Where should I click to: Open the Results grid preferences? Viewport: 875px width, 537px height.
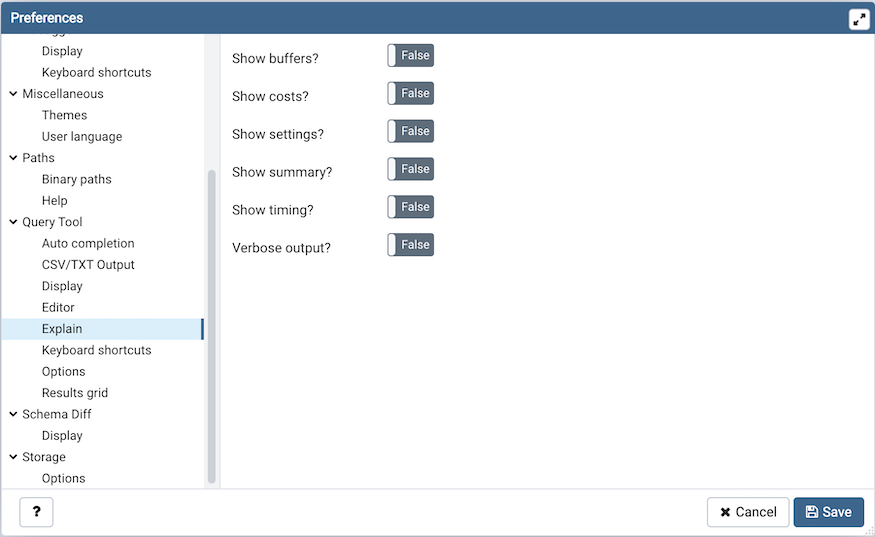(x=75, y=393)
